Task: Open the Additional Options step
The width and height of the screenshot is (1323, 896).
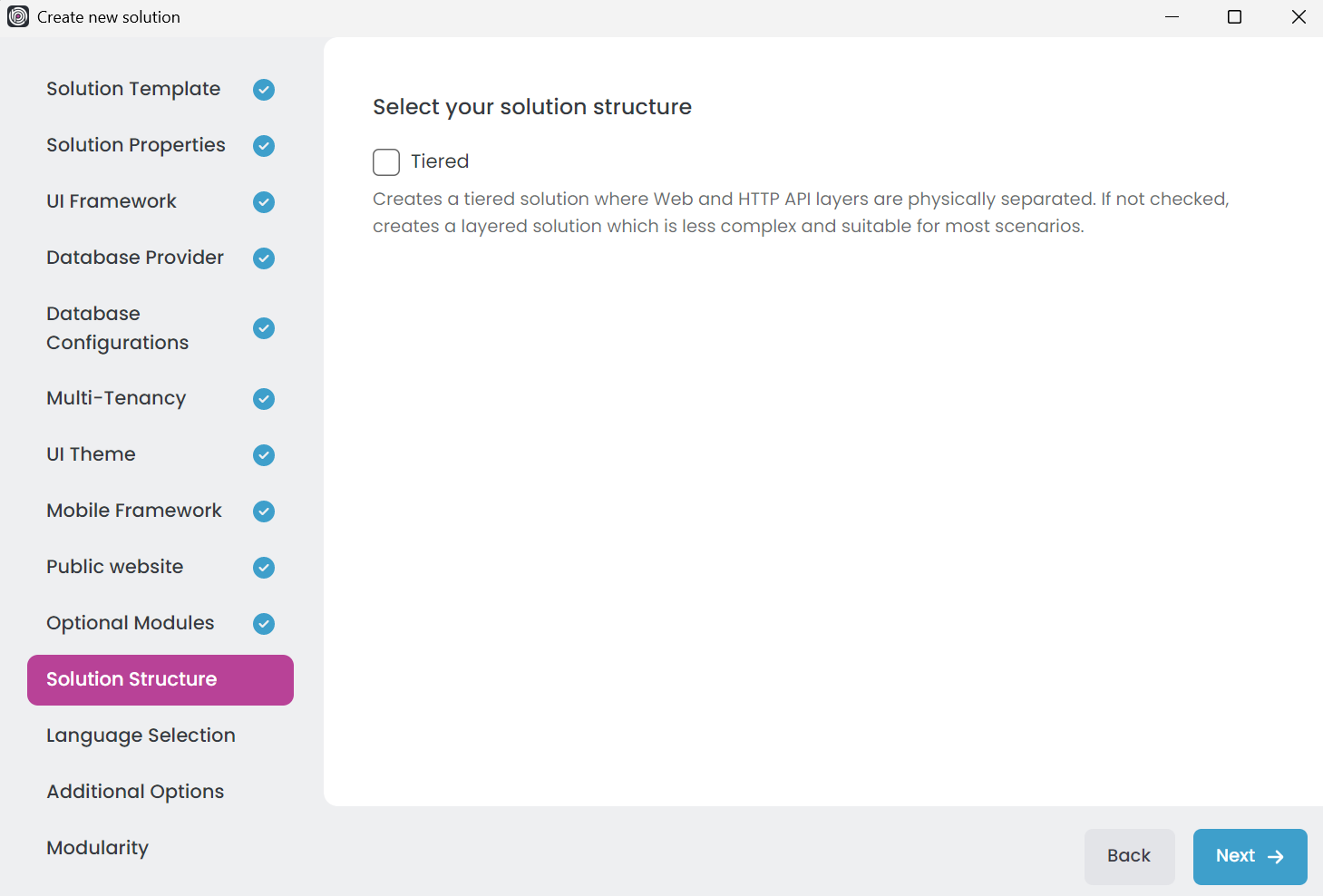Action: tap(135, 792)
